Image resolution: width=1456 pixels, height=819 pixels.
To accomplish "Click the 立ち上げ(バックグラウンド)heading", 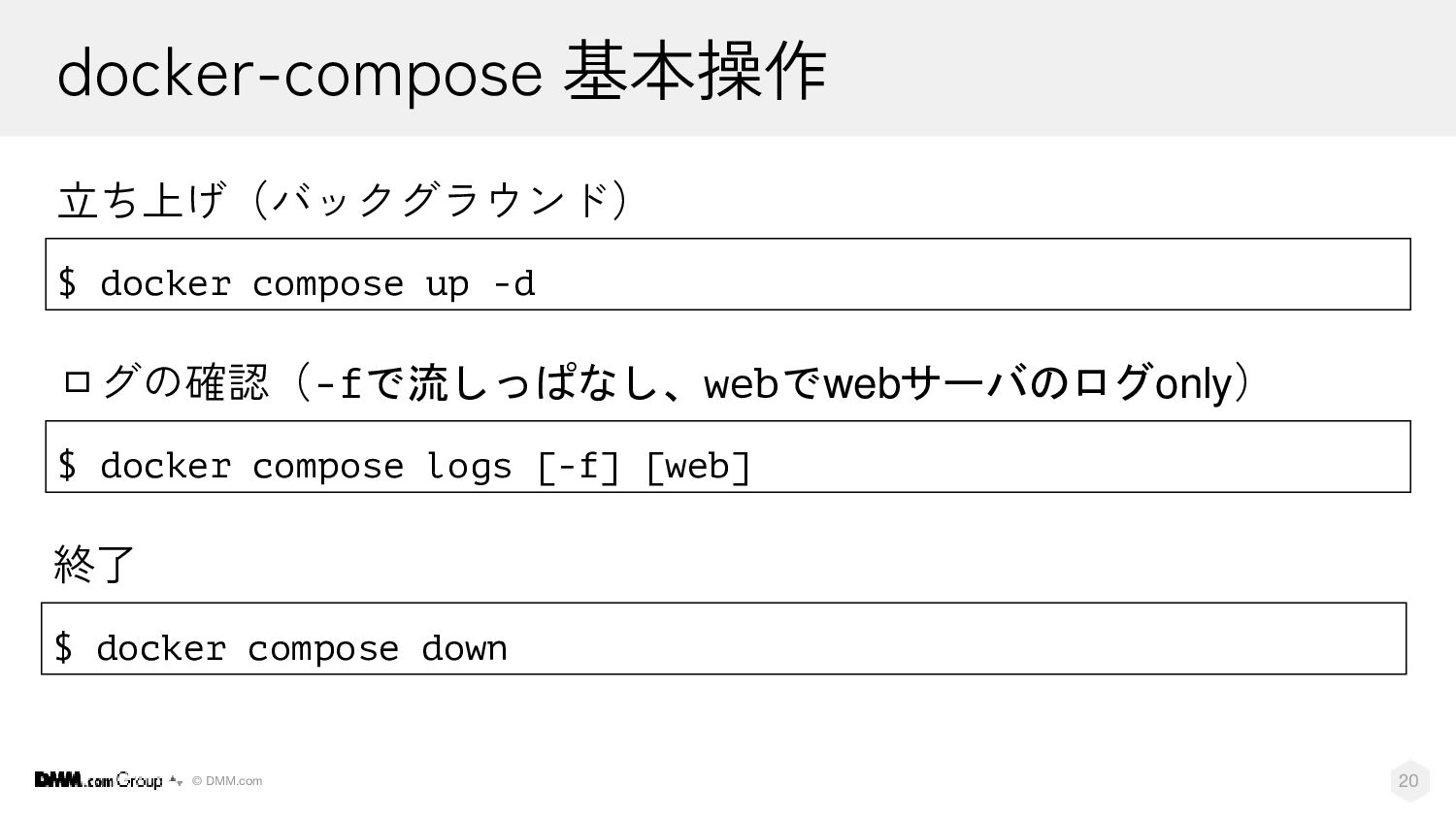I will (x=346, y=200).
